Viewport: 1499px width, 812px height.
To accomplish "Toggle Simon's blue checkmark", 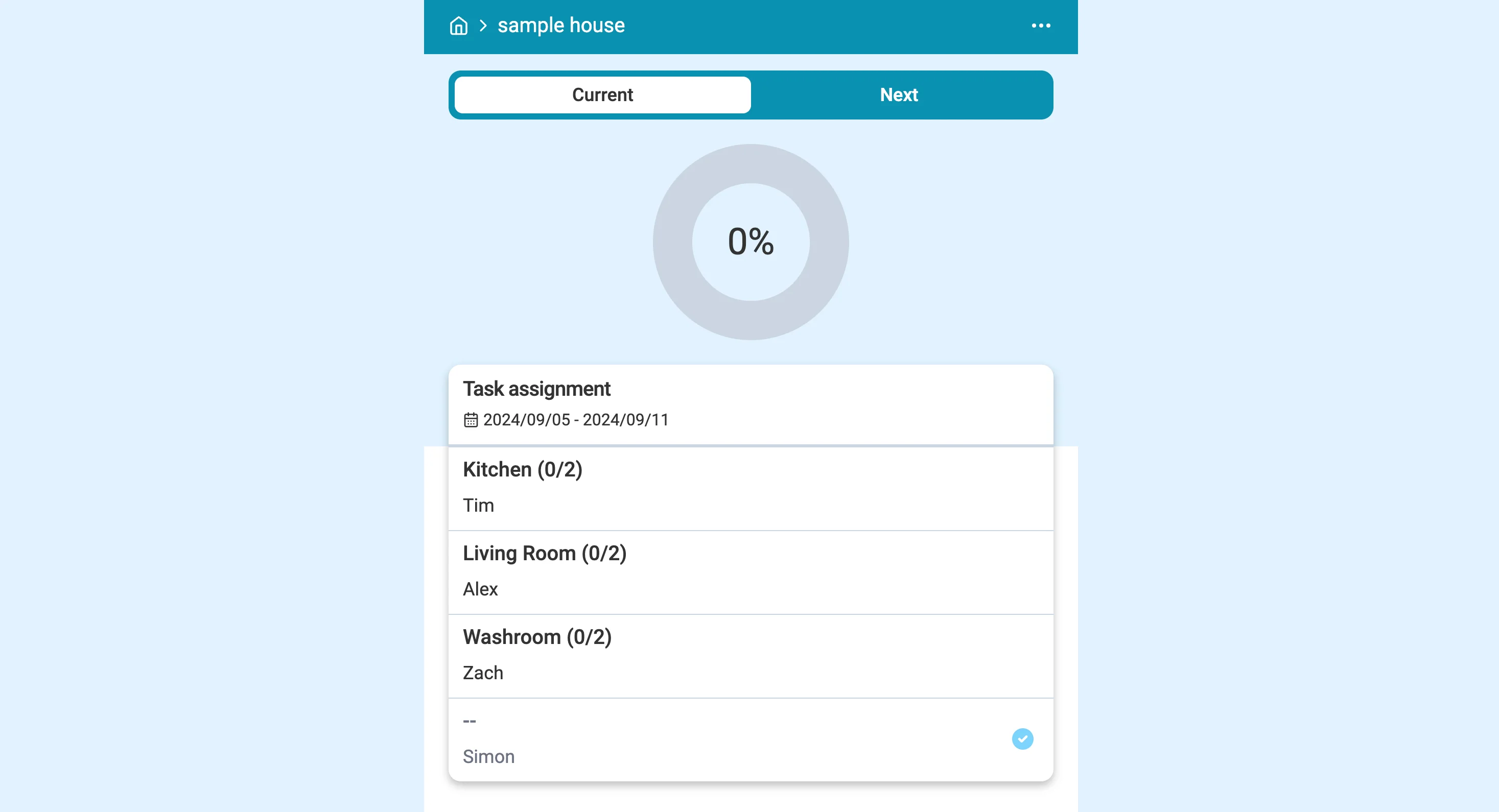I will coord(1022,739).
